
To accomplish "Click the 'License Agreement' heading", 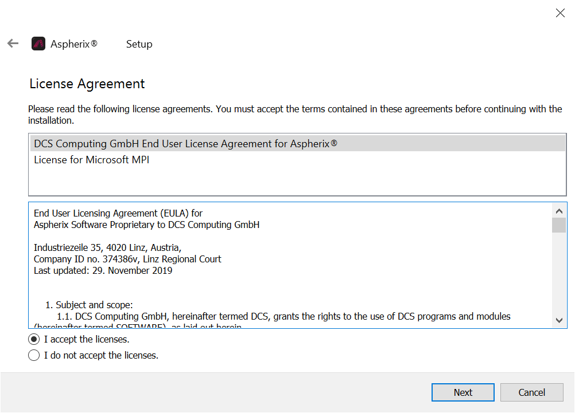I will tap(87, 84).
